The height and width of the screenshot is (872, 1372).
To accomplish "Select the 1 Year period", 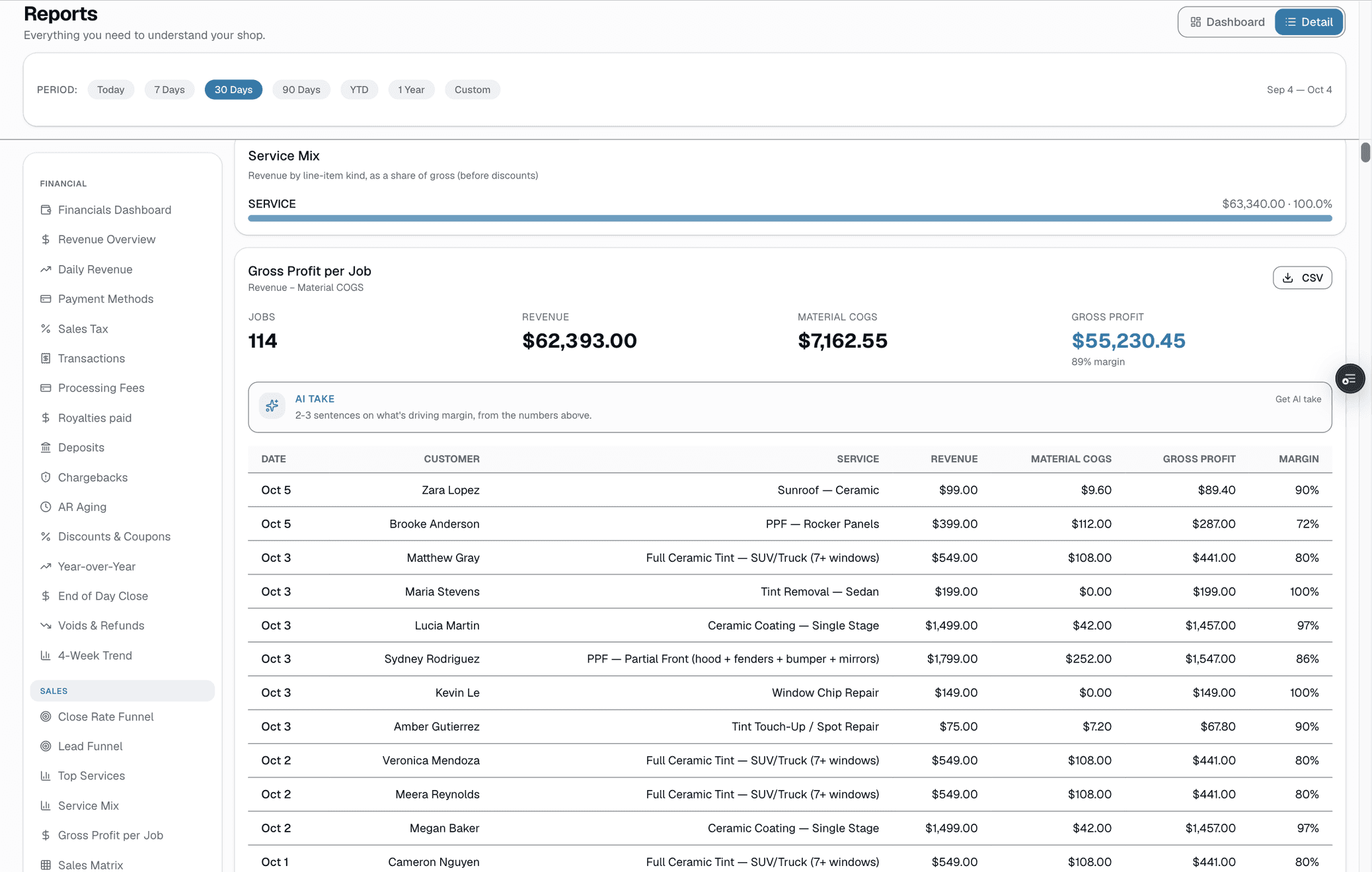I will pos(411,89).
